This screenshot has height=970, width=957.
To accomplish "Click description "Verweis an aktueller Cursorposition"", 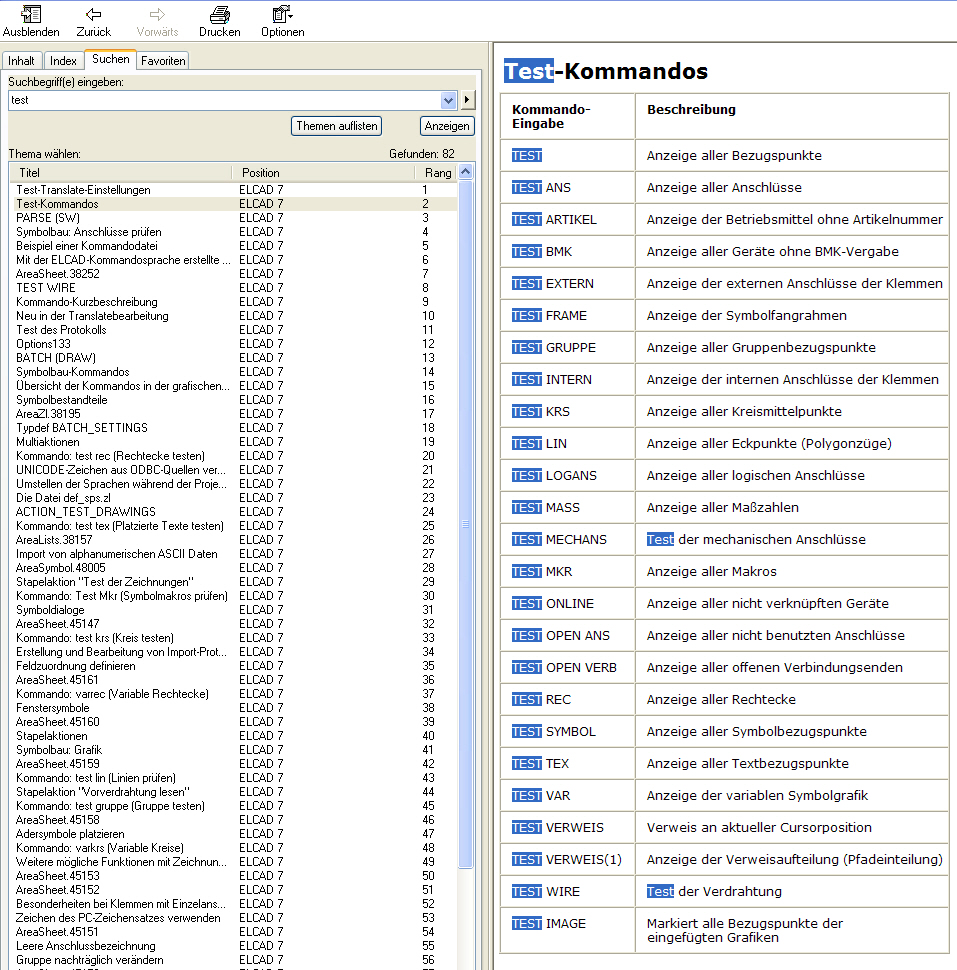I will [759, 828].
